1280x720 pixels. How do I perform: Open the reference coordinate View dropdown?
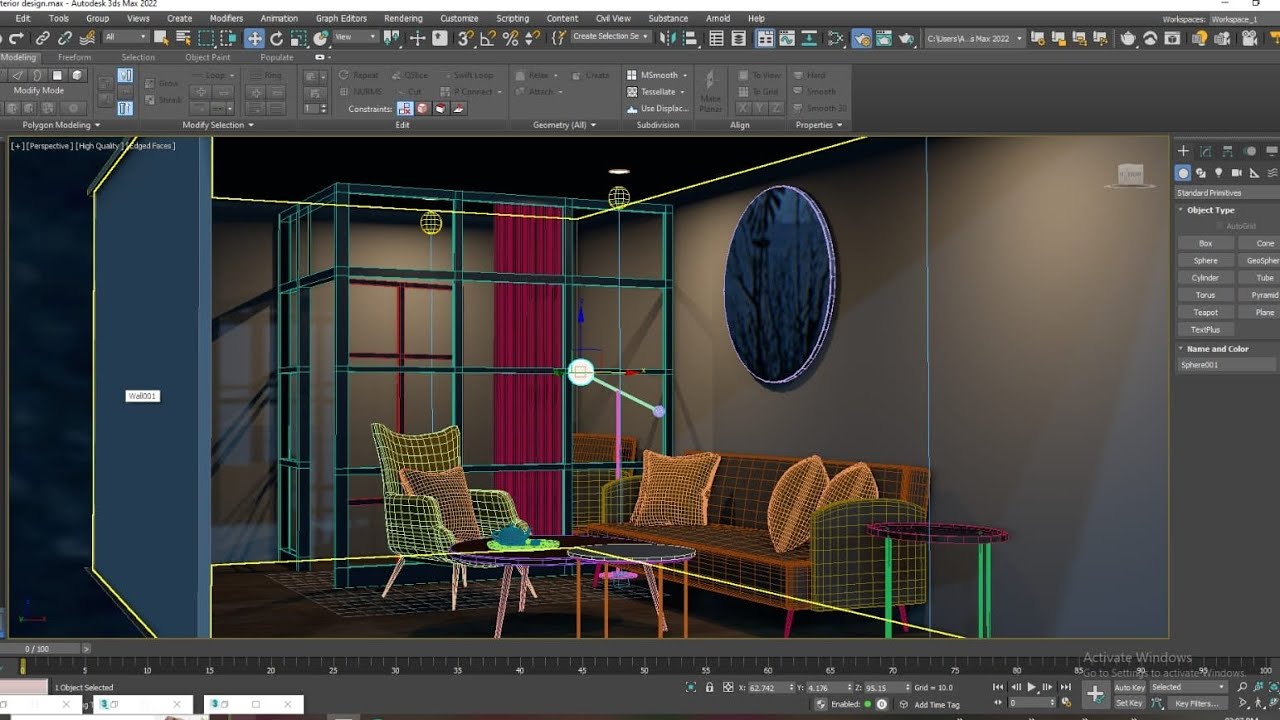pos(356,38)
